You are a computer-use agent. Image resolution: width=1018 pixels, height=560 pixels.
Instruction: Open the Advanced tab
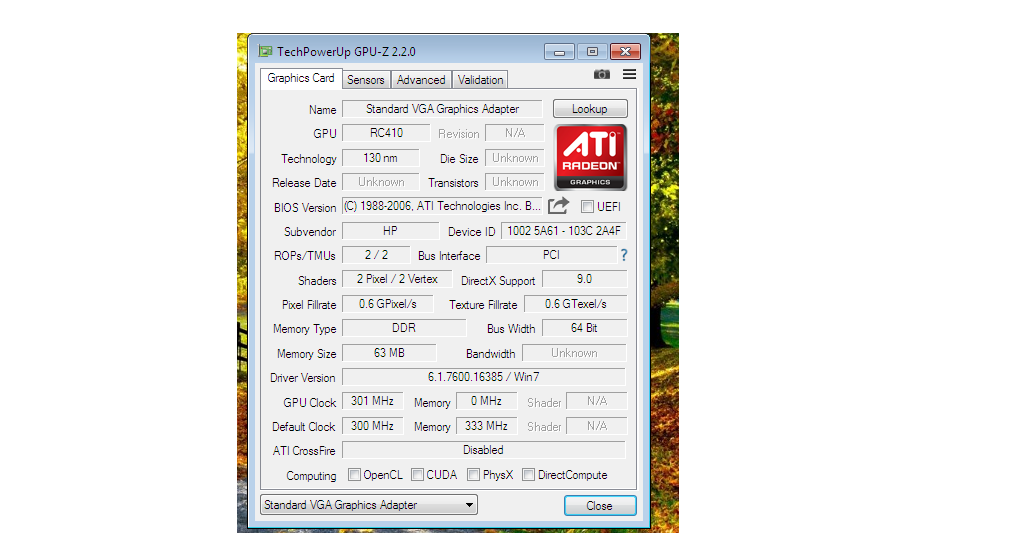point(421,80)
